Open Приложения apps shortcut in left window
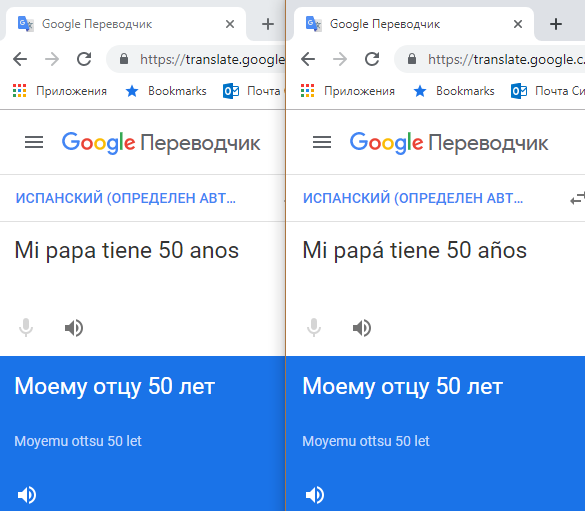 click(x=60, y=91)
